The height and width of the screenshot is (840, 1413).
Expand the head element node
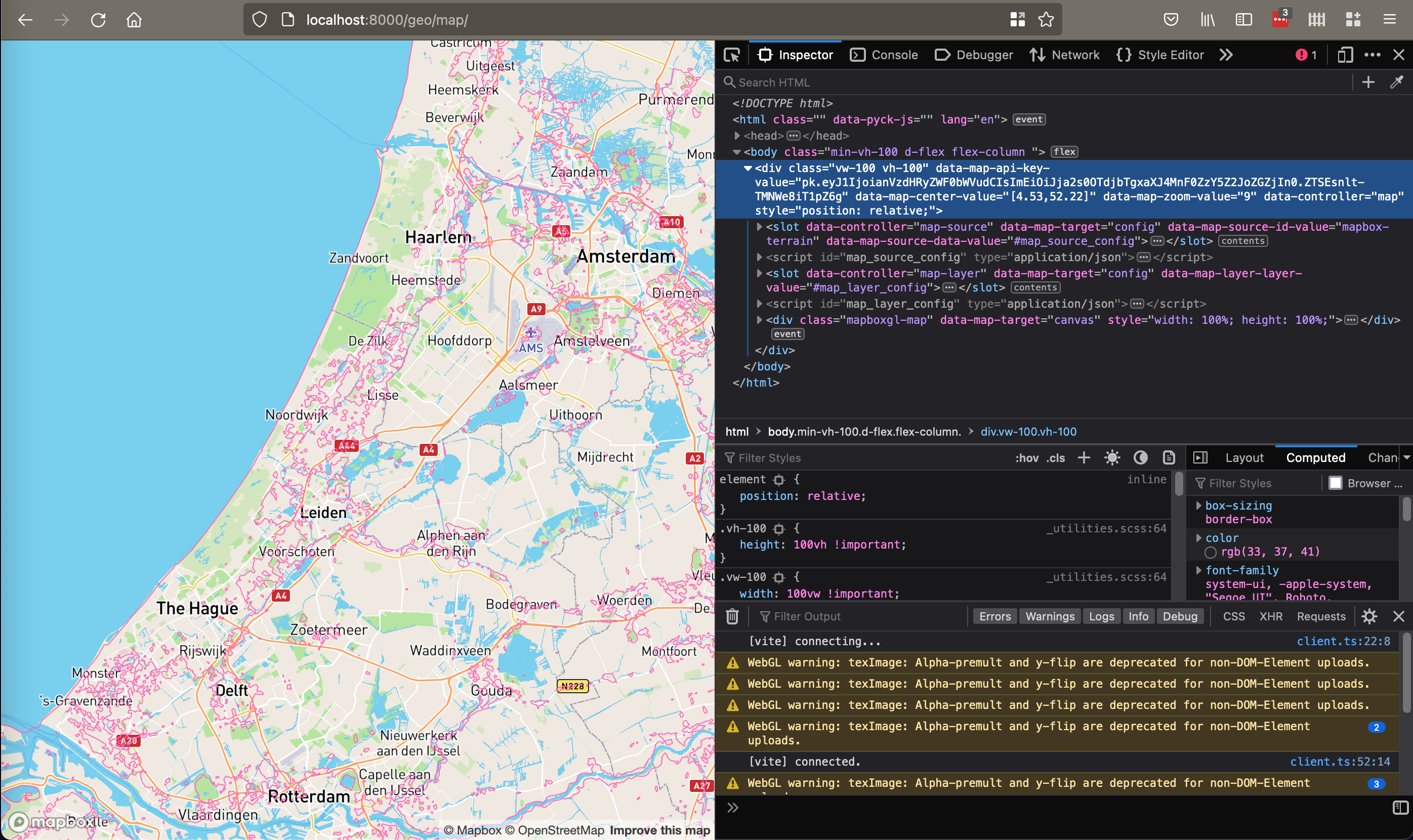(x=737, y=136)
